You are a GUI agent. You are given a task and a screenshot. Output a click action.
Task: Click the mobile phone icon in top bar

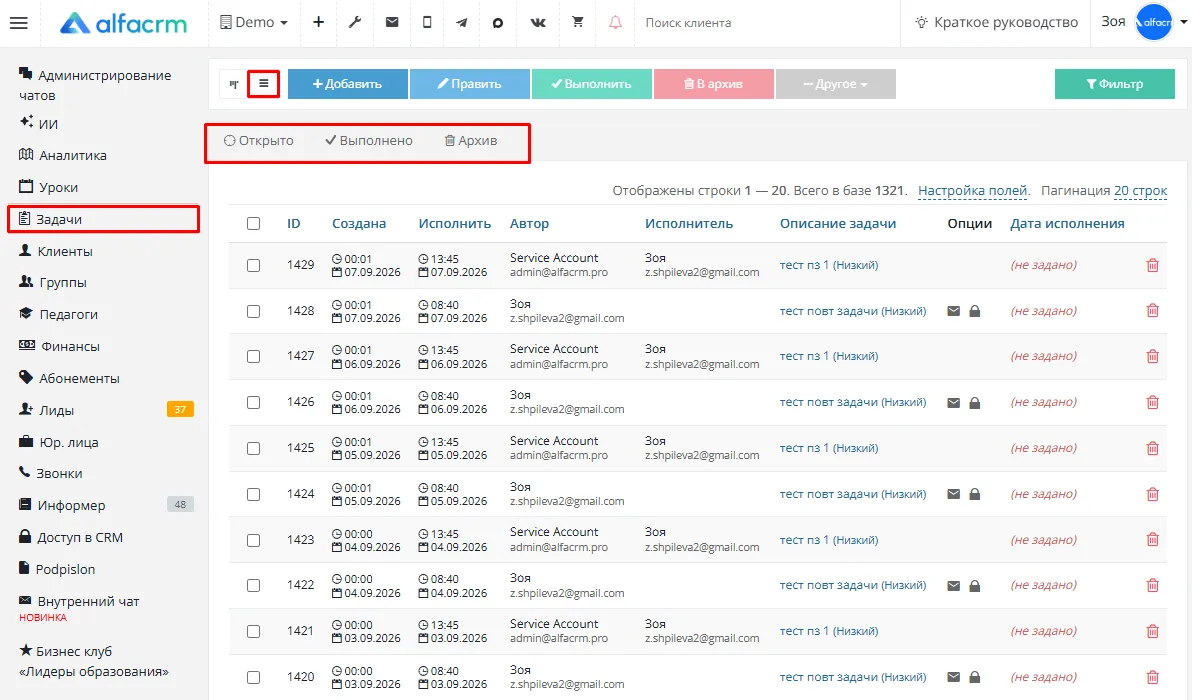[427, 23]
